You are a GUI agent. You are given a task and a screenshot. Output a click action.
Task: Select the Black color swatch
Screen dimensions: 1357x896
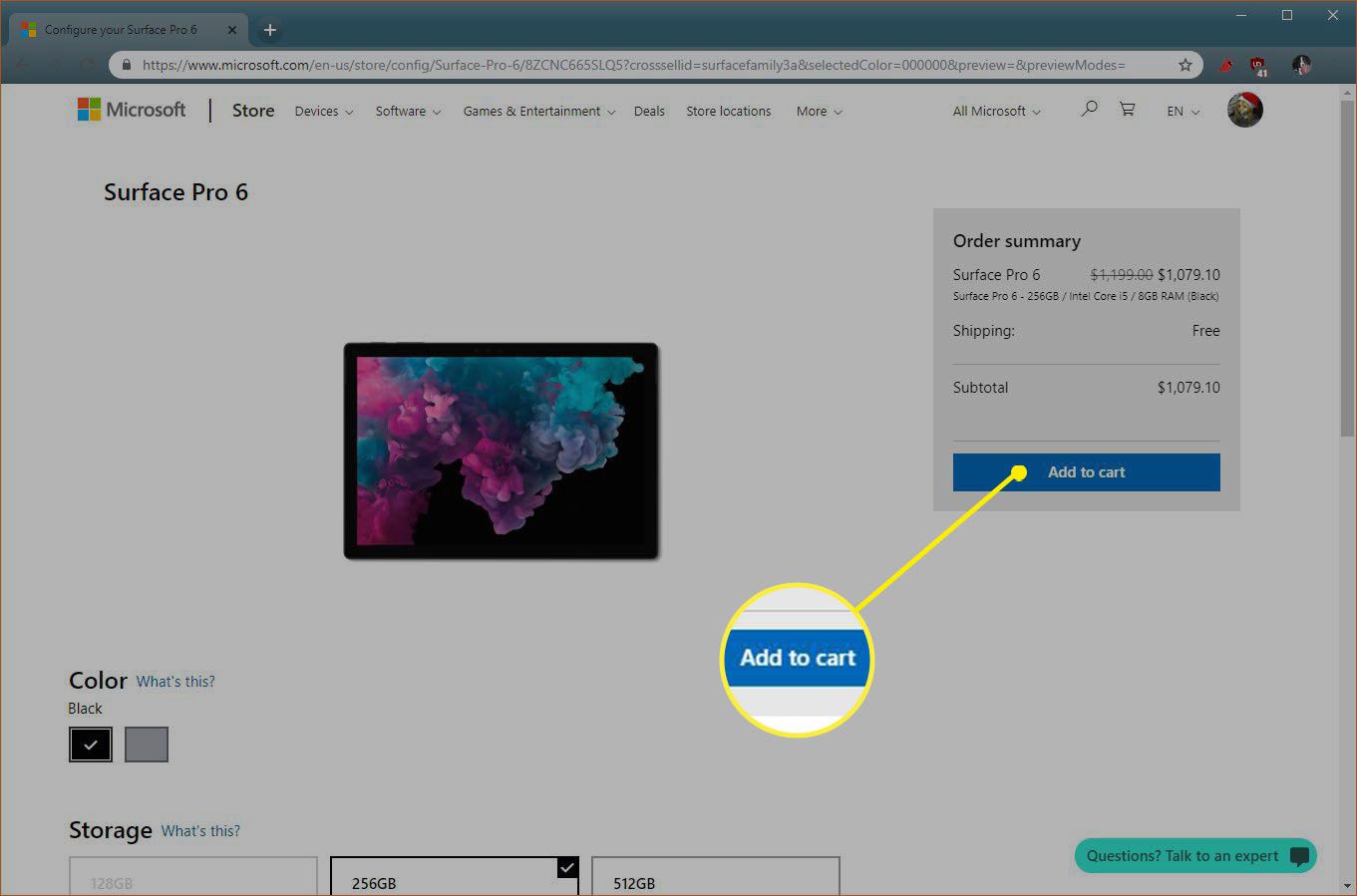pyautogui.click(x=91, y=745)
